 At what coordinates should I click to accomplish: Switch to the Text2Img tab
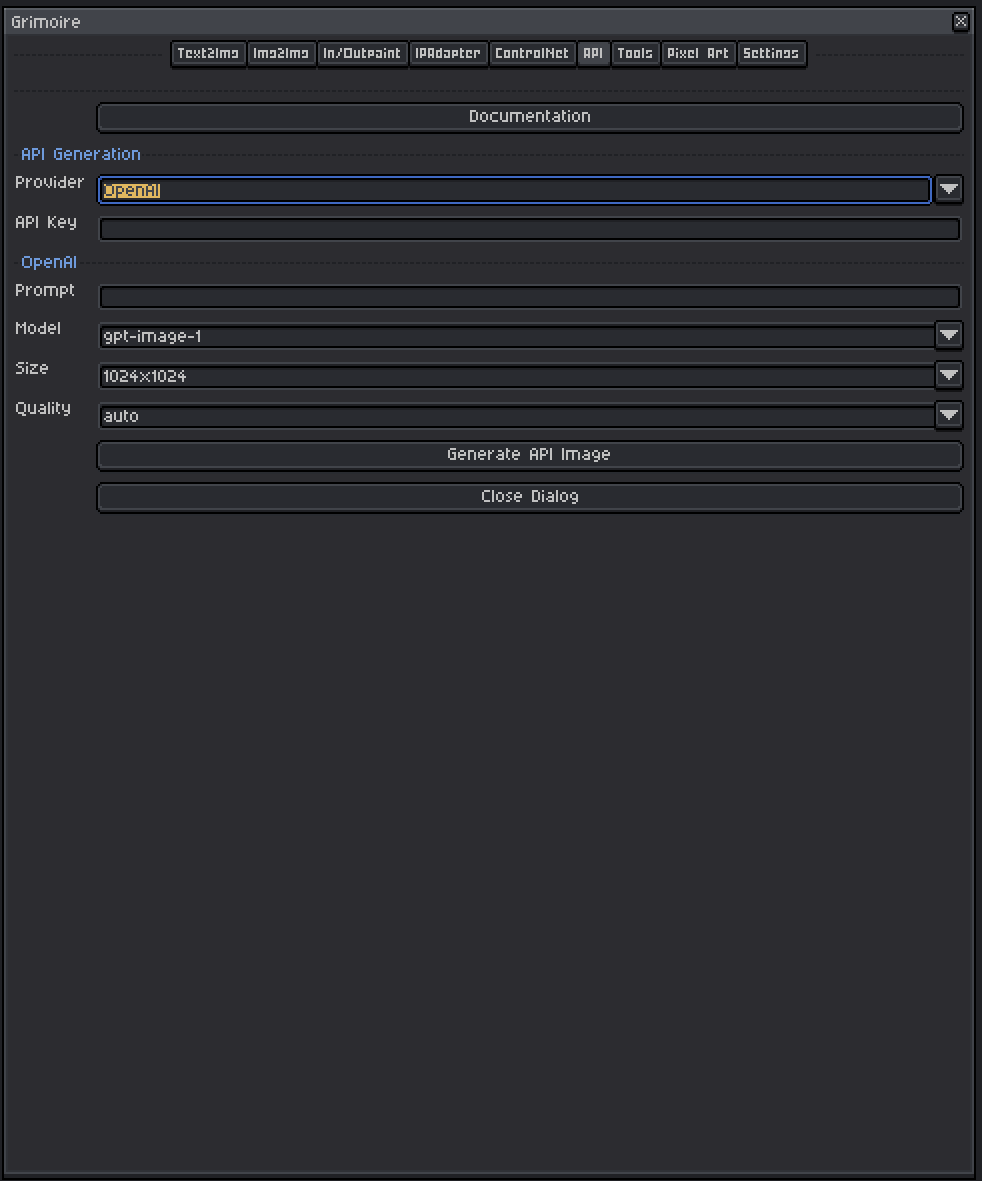tap(209, 53)
